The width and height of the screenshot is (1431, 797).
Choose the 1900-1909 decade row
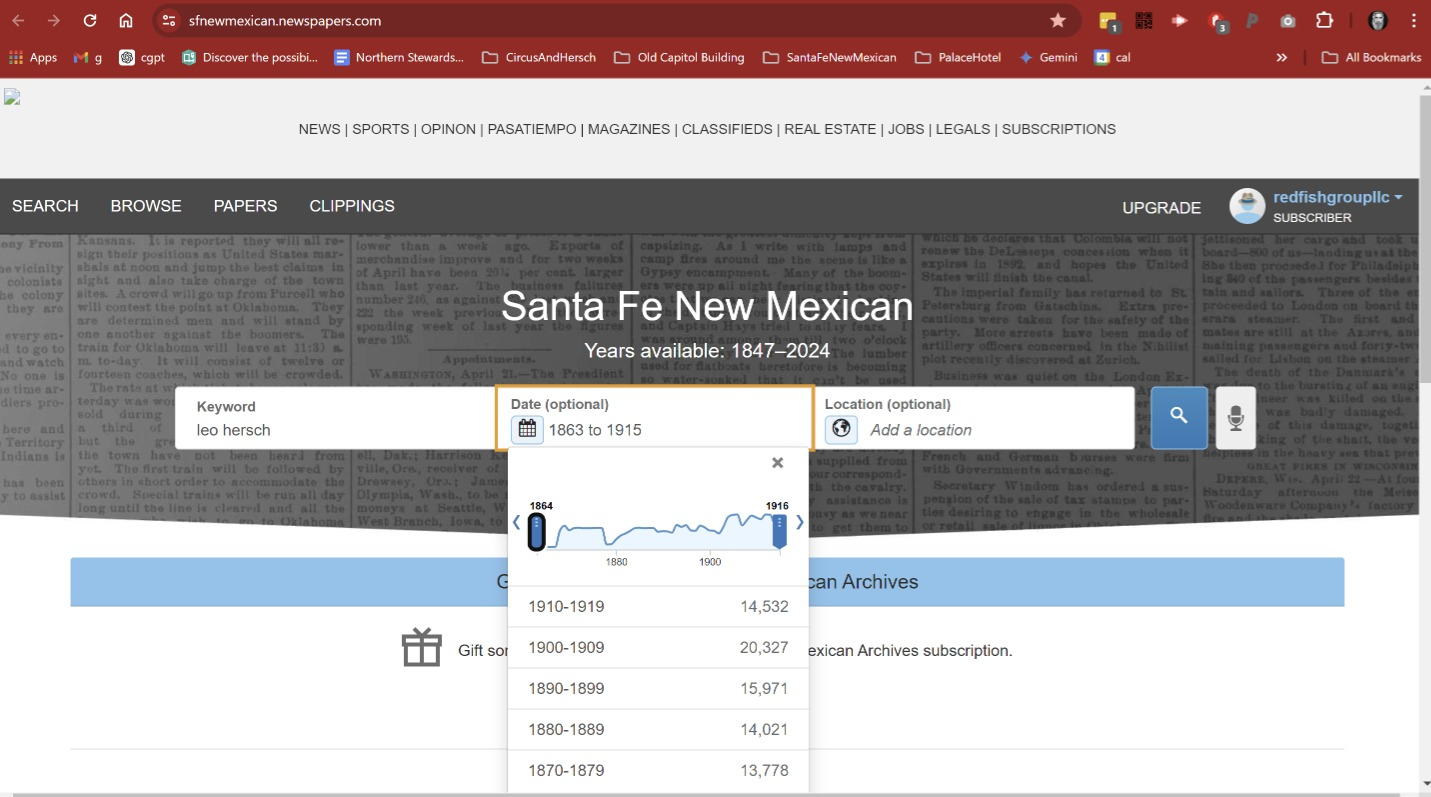pyautogui.click(x=658, y=647)
